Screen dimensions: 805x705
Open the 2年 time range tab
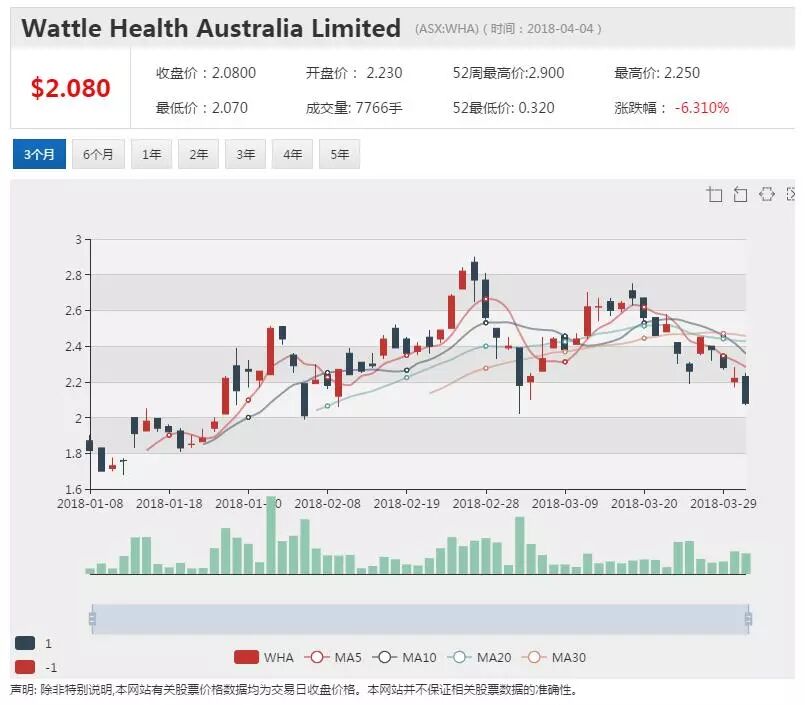coord(198,154)
